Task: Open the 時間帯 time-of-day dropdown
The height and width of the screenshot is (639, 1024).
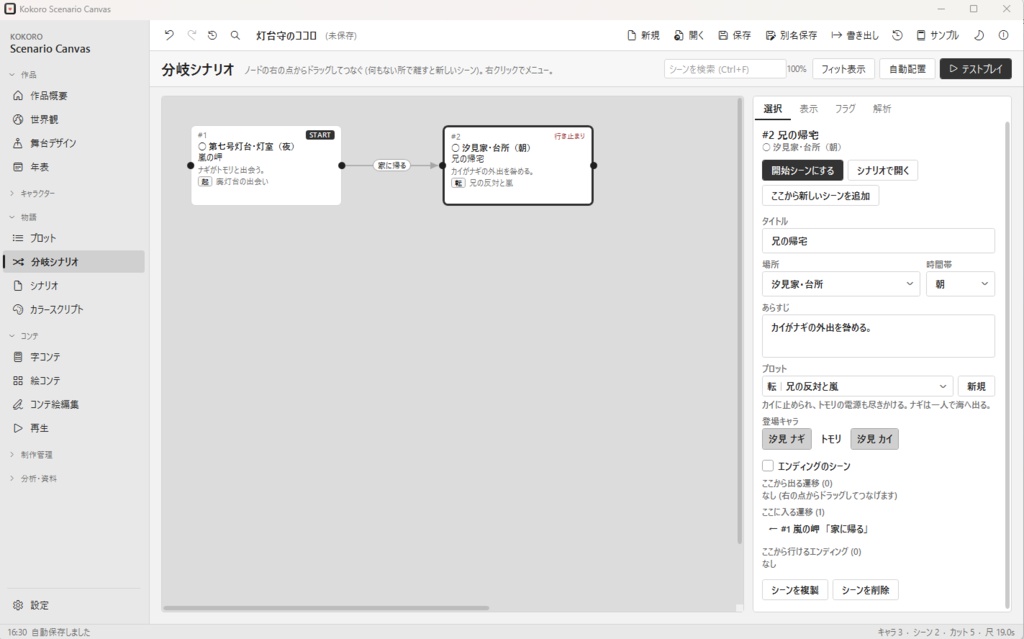Action: [960, 284]
